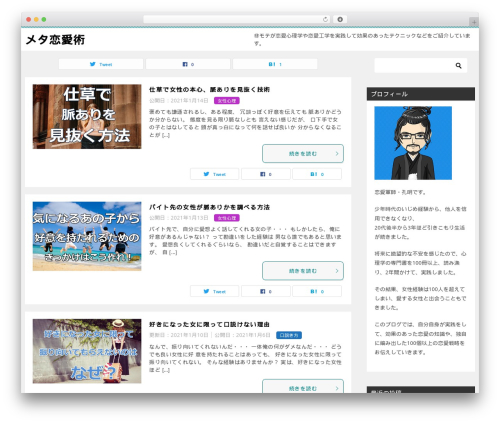Click the site tagline text in the header
The width and height of the screenshot is (500, 423).
point(362,39)
